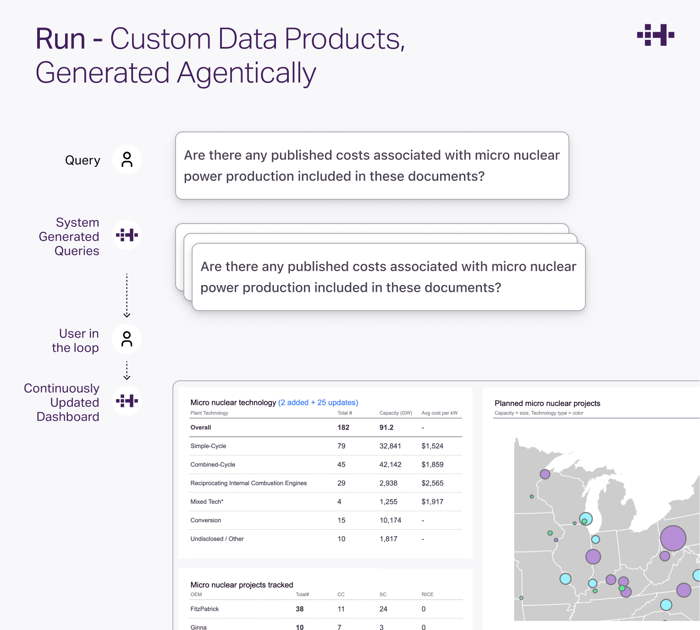Click the user icon beside Query

click(127, 160)
